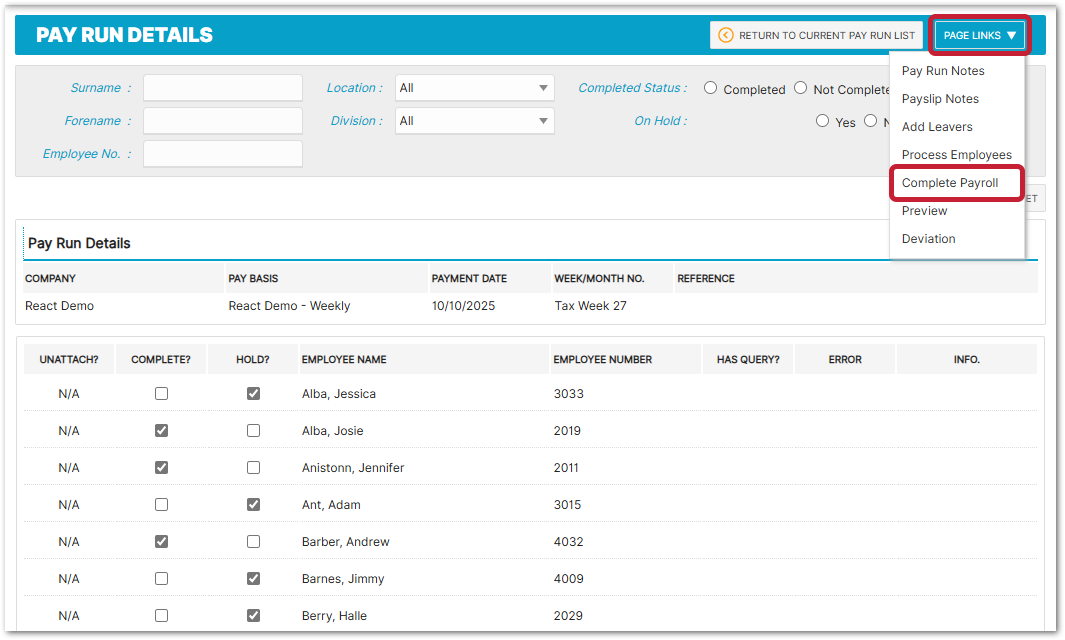This screenshot has height=640, width=1065.
Task: Click the back arrow icon on Return button
Action: 726,35
